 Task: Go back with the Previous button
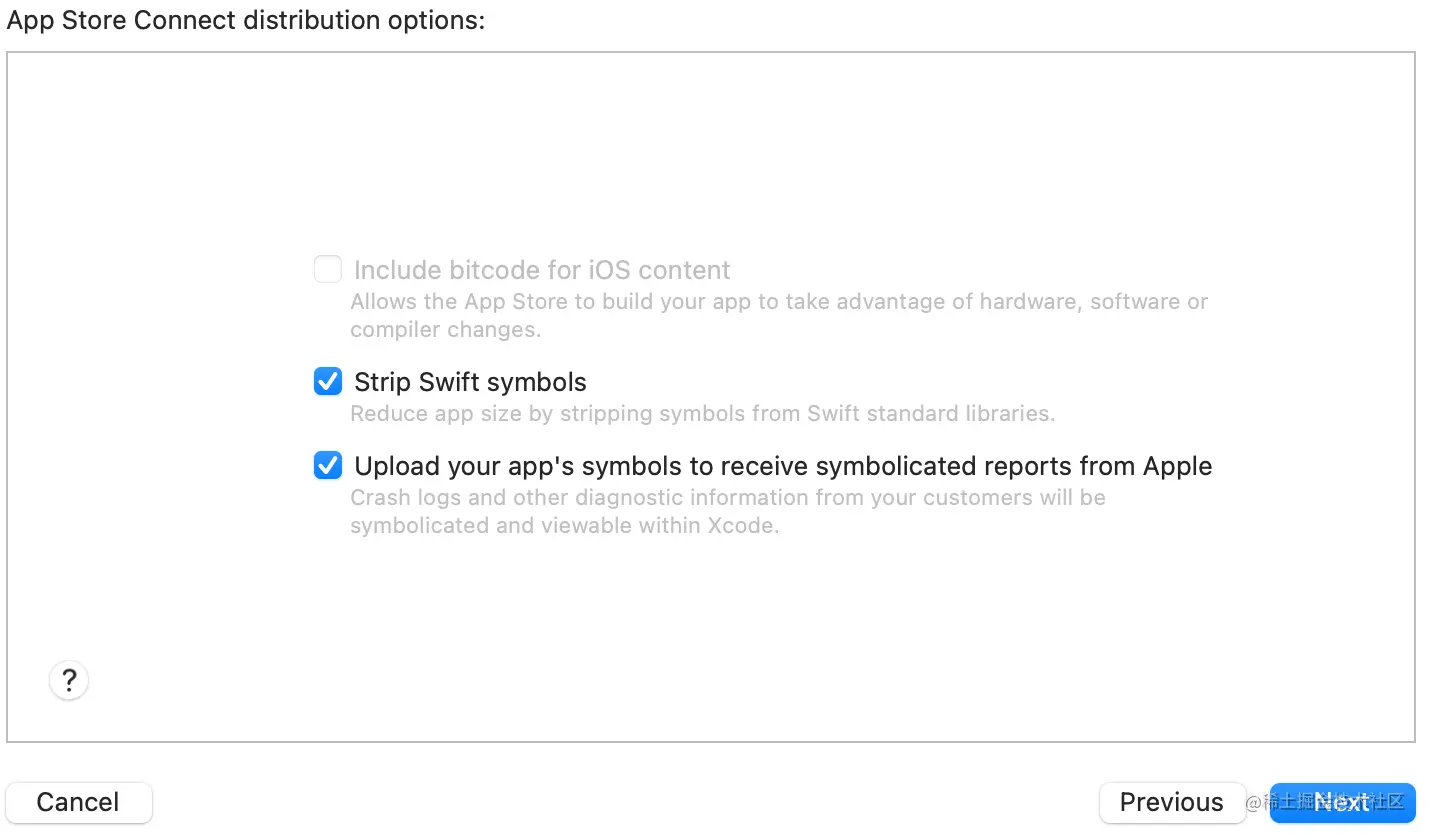point(1172,802)
